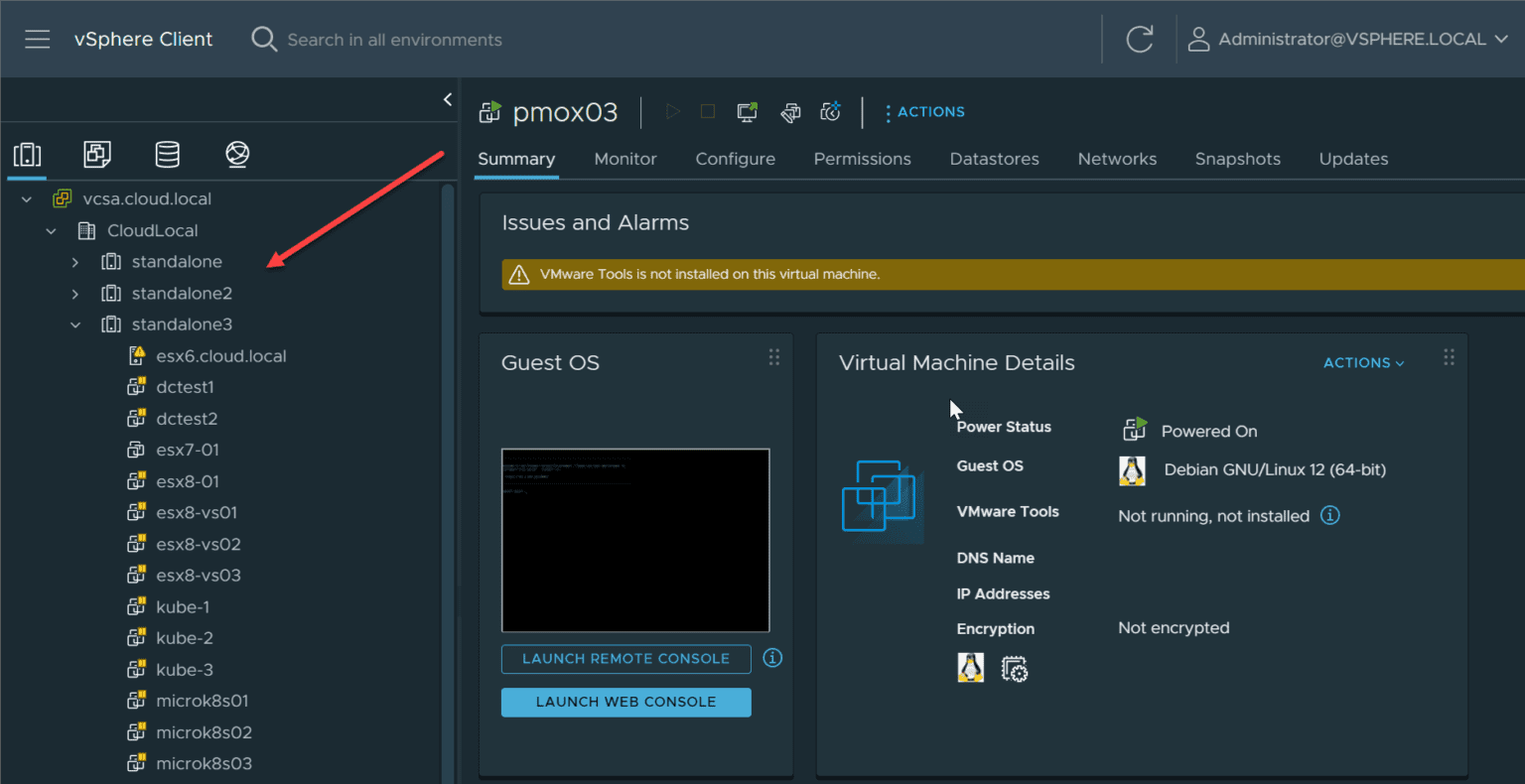1525x784 pixels.
Task: Open the Monitor tab for pmox03
Action: click(625, 159)
